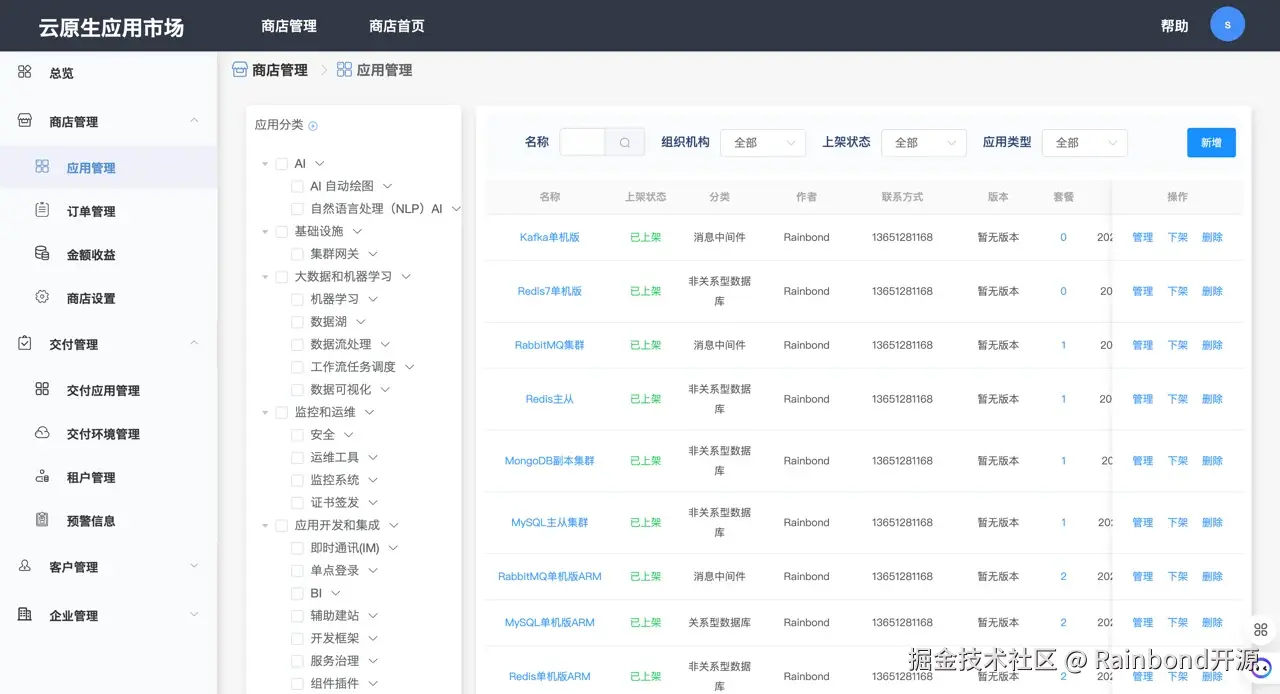The width and height of the screenshot is (1280, 694).
Task: Collapse the 基础设施 tree node triangle
Action: (x=265, y=232)
